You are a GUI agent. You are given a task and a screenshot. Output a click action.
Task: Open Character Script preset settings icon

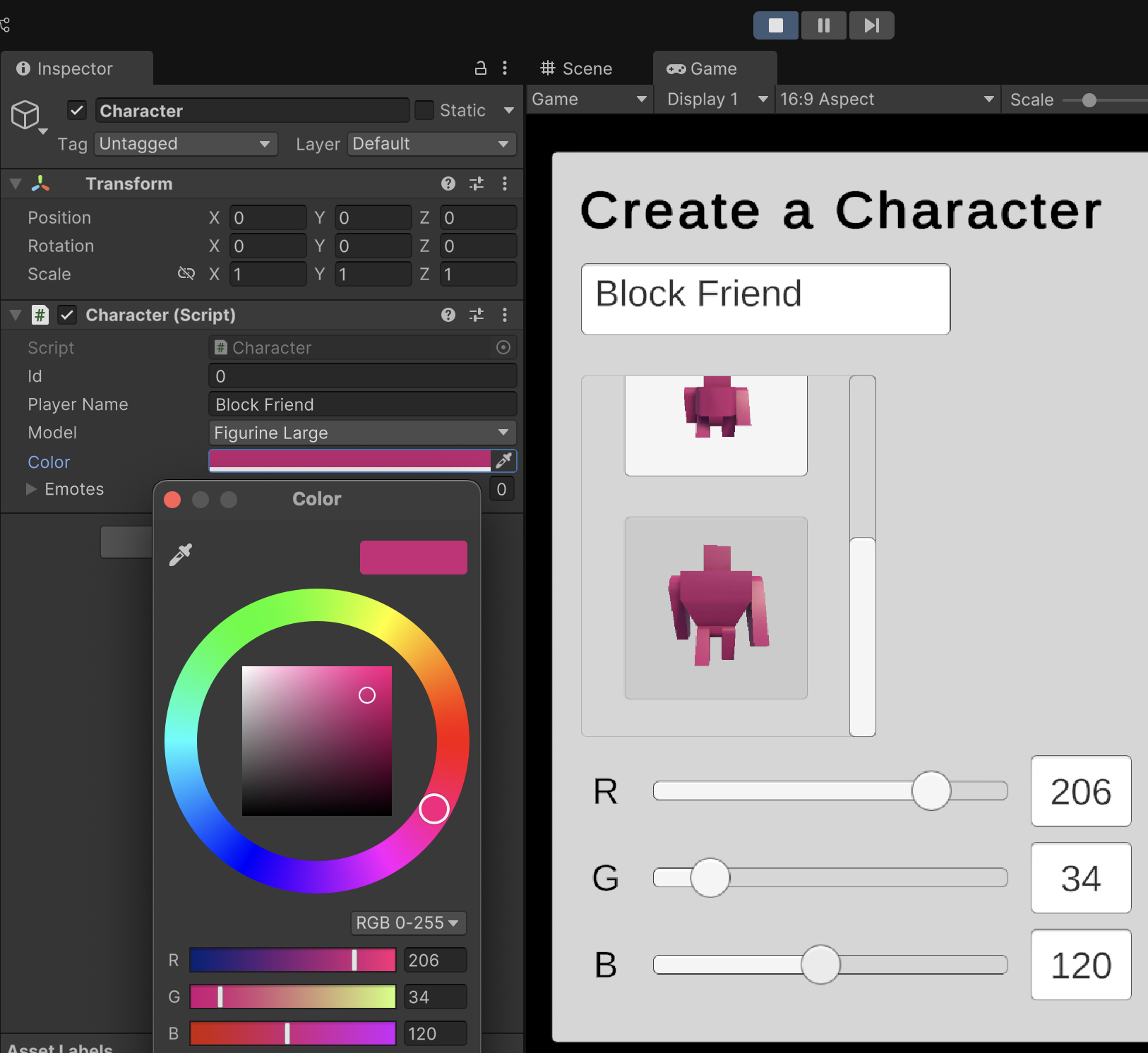pyautogui.click(x=477, y=315)
